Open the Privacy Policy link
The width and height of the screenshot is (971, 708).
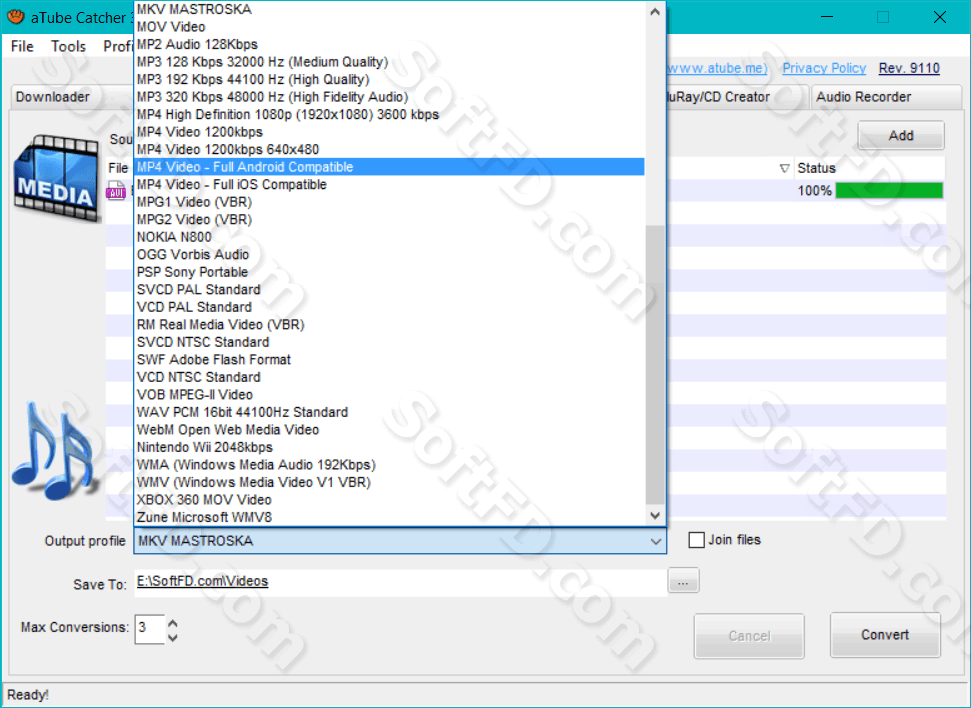pos(824,68)
